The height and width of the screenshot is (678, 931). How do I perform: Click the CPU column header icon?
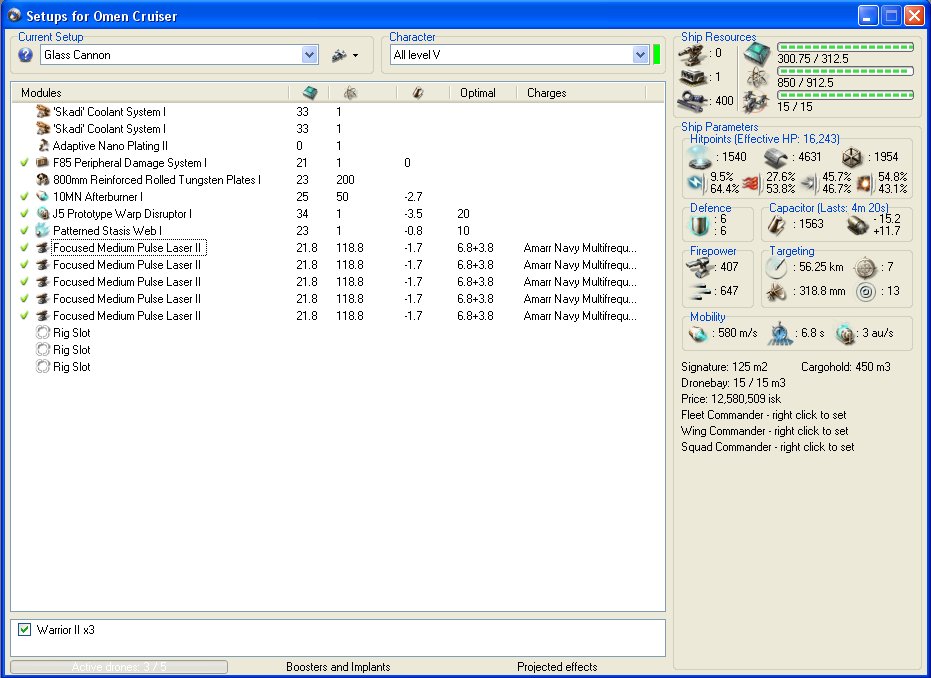click(x=310, y=93)
